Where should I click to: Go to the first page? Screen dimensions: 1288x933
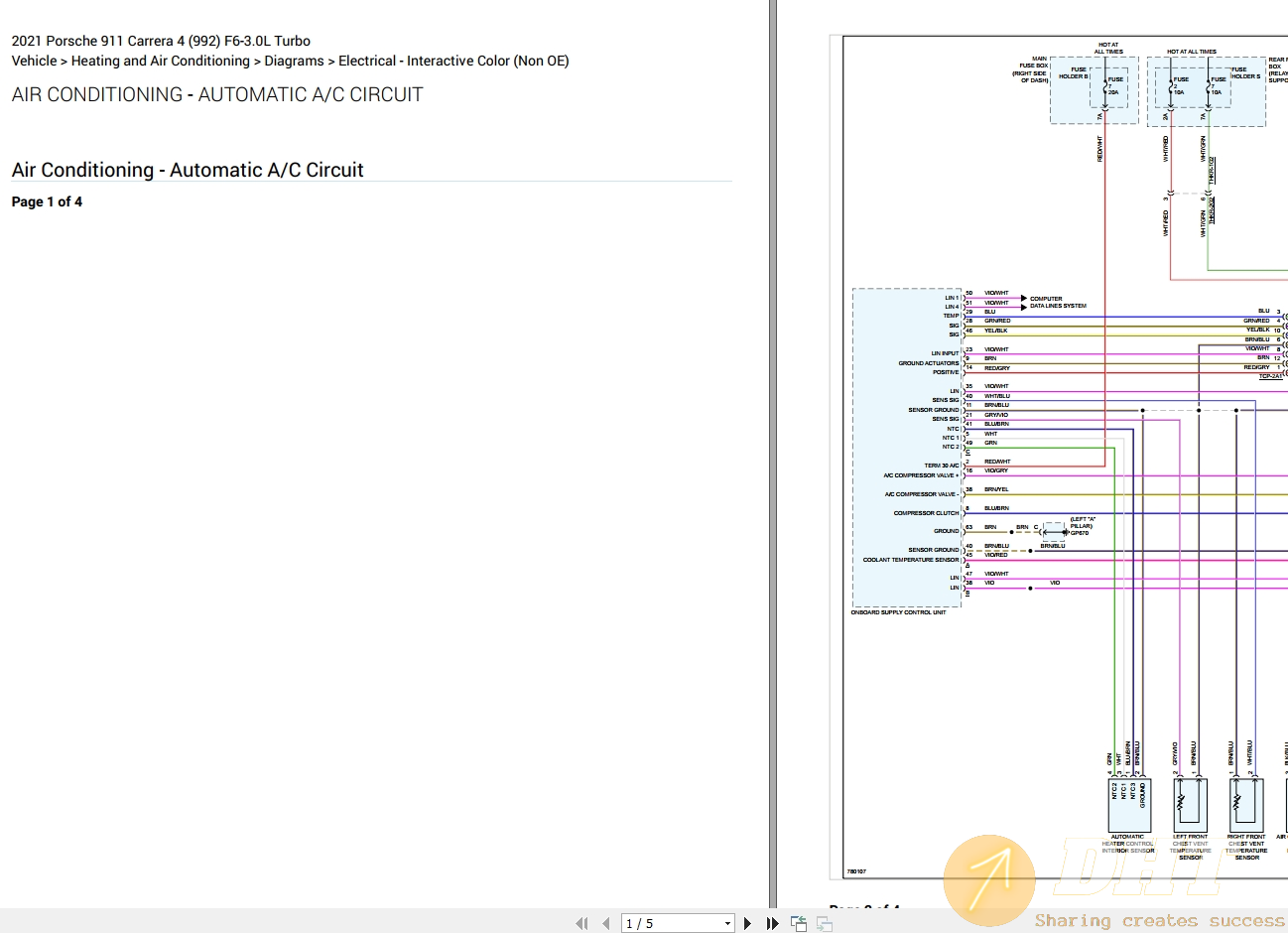(x=581, y=923)
